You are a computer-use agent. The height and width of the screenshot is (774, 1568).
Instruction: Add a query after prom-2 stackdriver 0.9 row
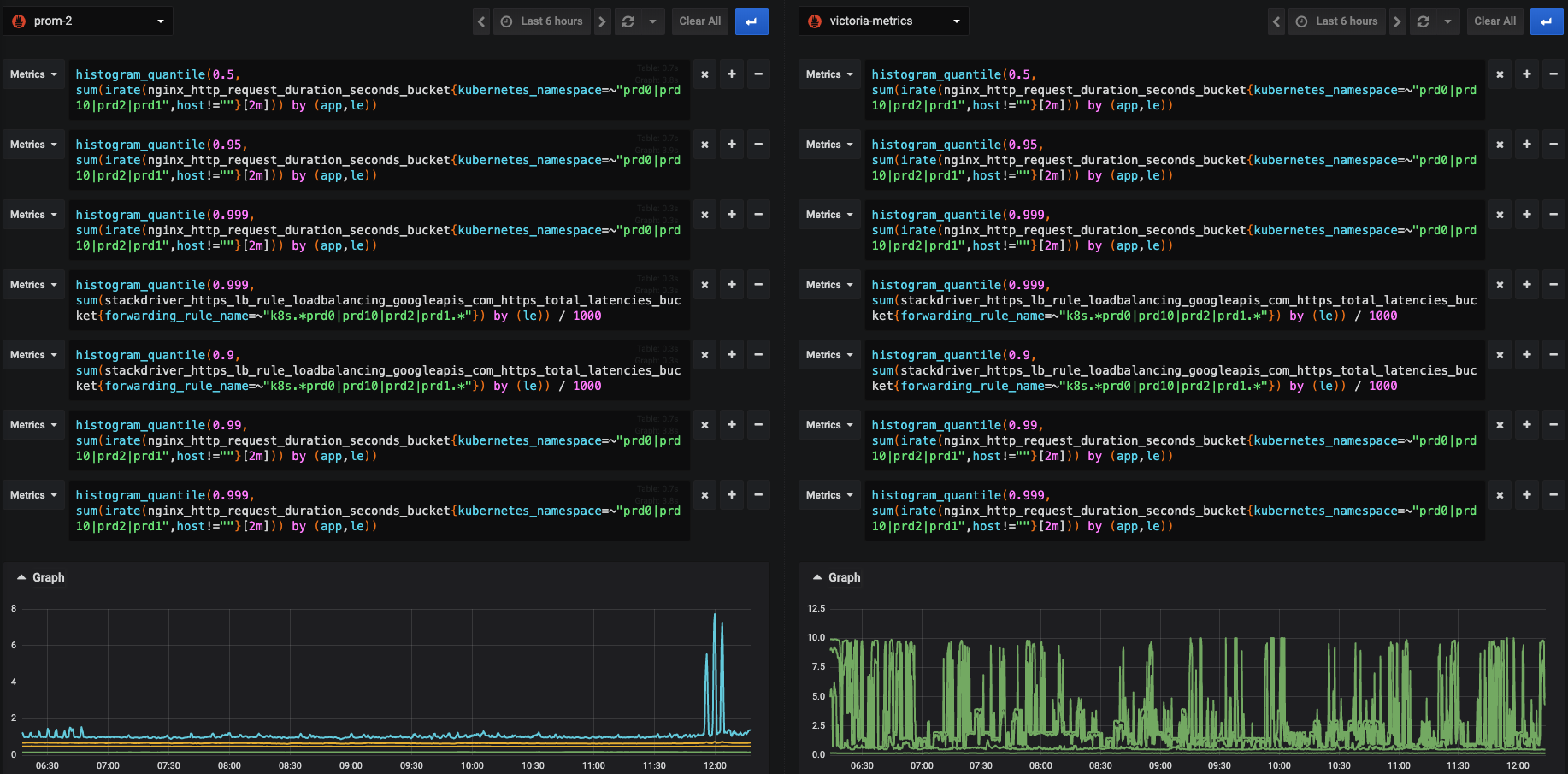732,355
